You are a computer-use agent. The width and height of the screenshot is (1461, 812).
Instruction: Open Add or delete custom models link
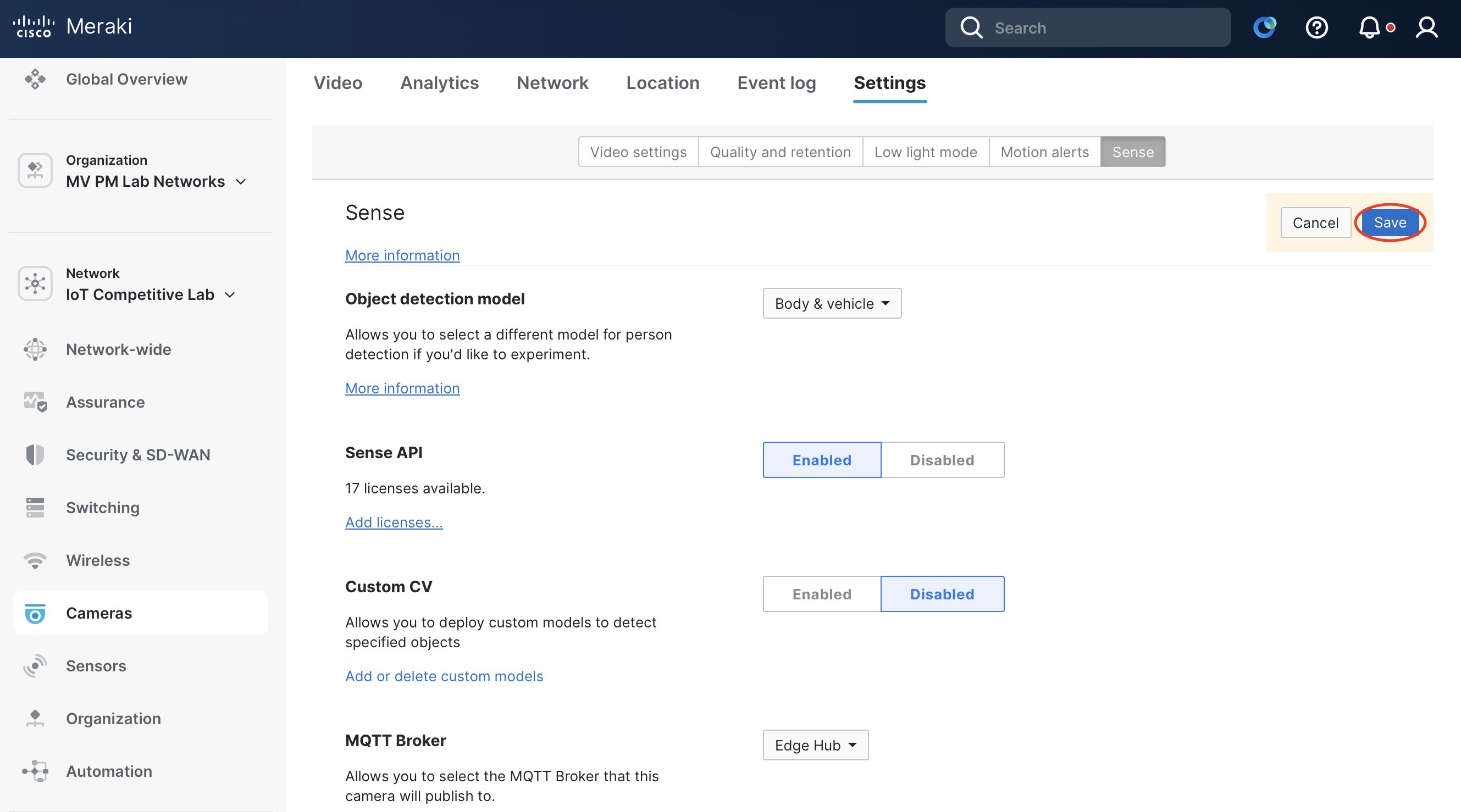[444, 676]
